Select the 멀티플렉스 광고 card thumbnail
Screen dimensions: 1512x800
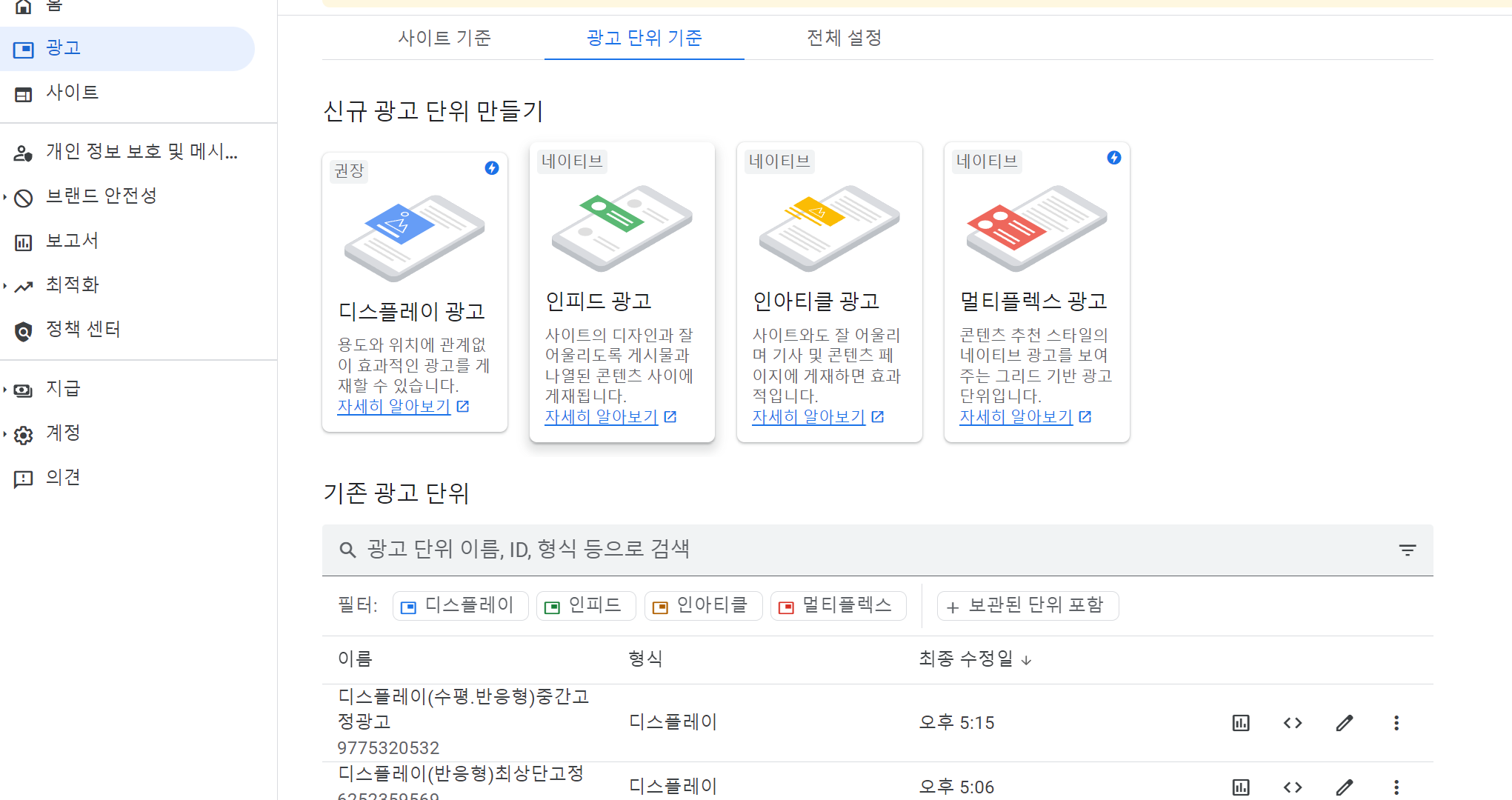click(x=1036, y=227)
